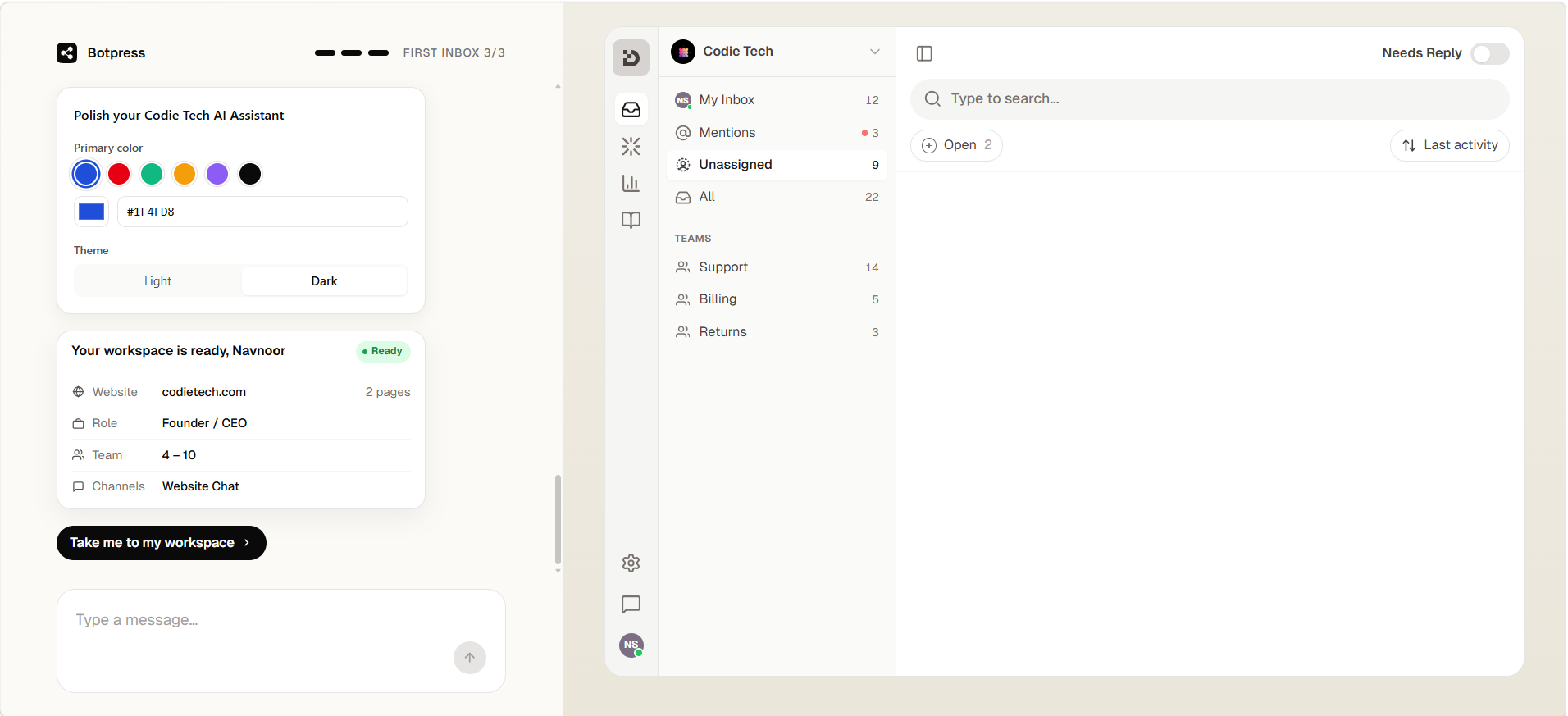The width and height of the screenshot is (1568, 716).
Task: Click the Mentions at-sign icon
Action: (x=683, y=133)
